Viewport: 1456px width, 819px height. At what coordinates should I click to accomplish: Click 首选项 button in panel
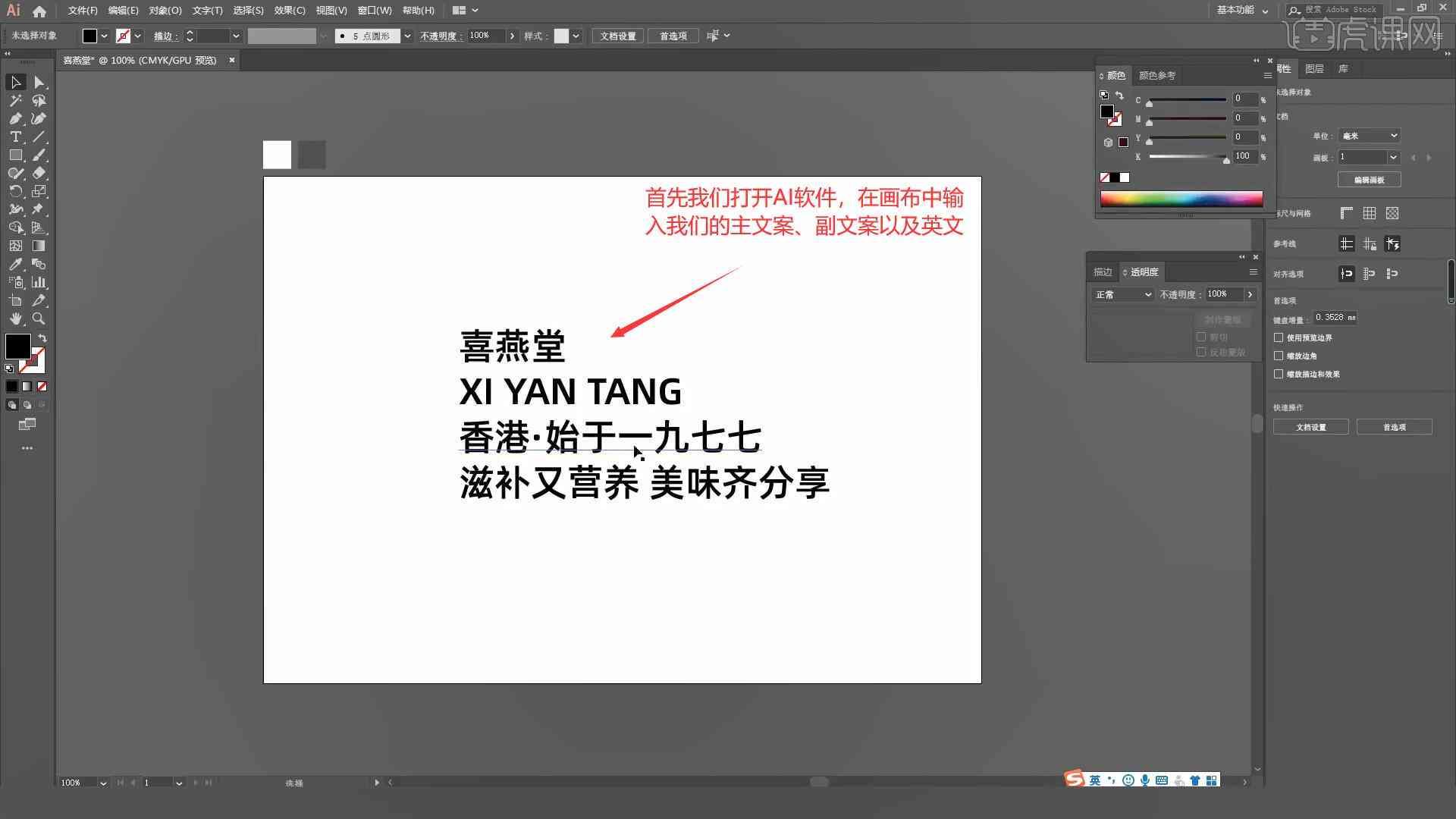click(1394, 427)
